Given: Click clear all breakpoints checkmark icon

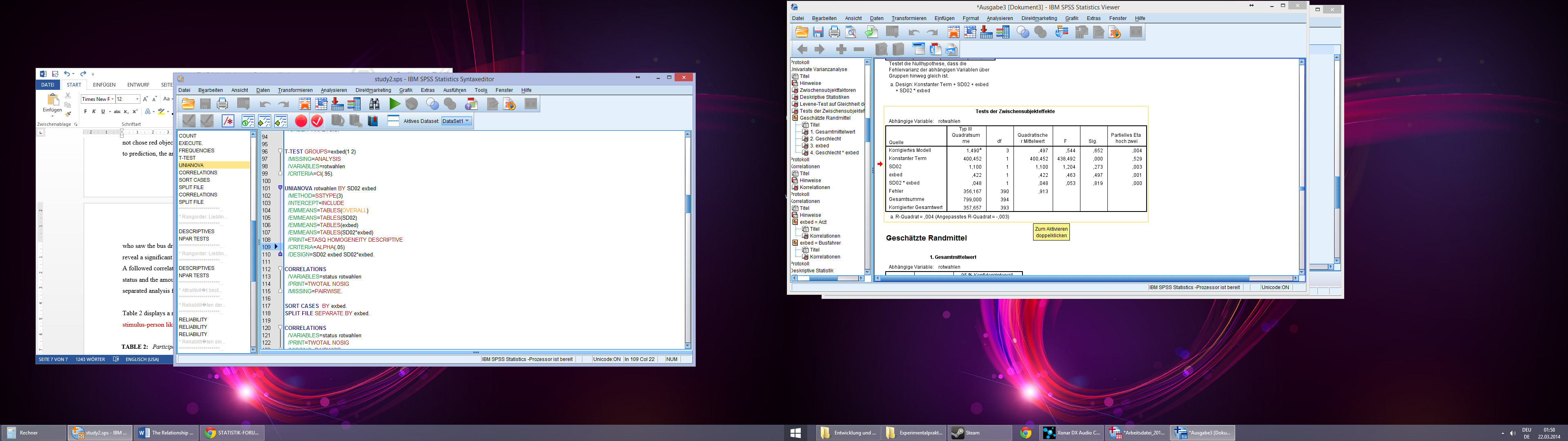Looking at the screenshot, I should pyautogui.click(x=317, y=121).
